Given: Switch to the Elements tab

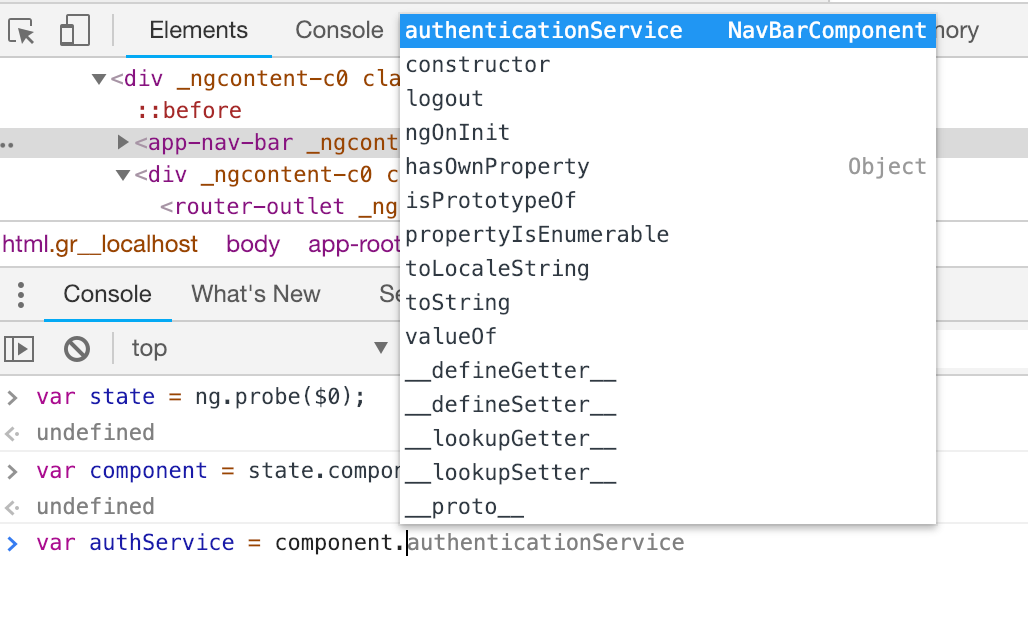Looking at the screenshot, I should tap(199, 30).
